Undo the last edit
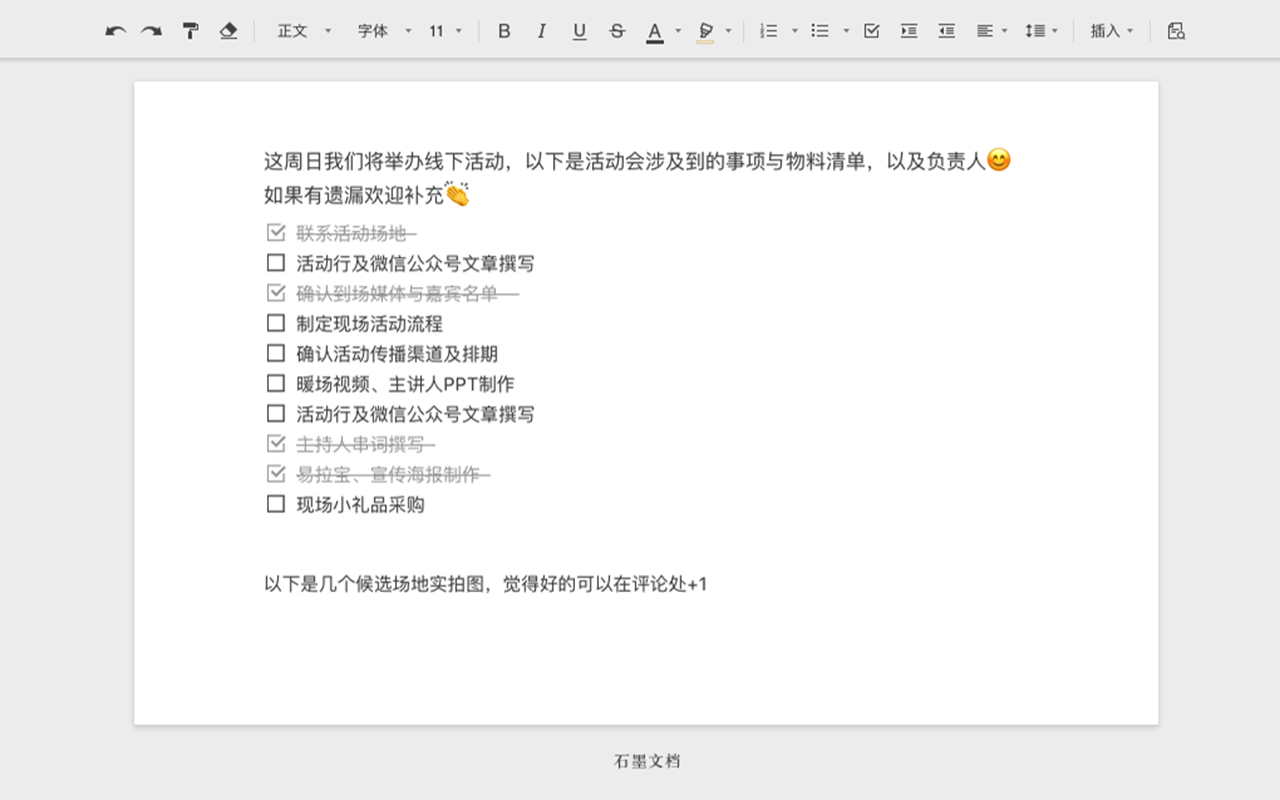 (x=116, y=31)
